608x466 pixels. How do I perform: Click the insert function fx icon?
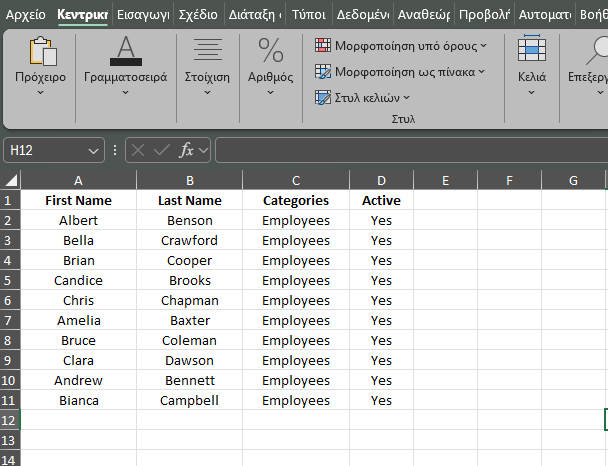tap(186, 150)
